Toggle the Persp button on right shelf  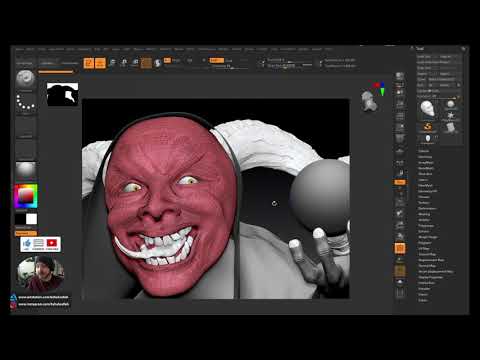click(400, 138)
